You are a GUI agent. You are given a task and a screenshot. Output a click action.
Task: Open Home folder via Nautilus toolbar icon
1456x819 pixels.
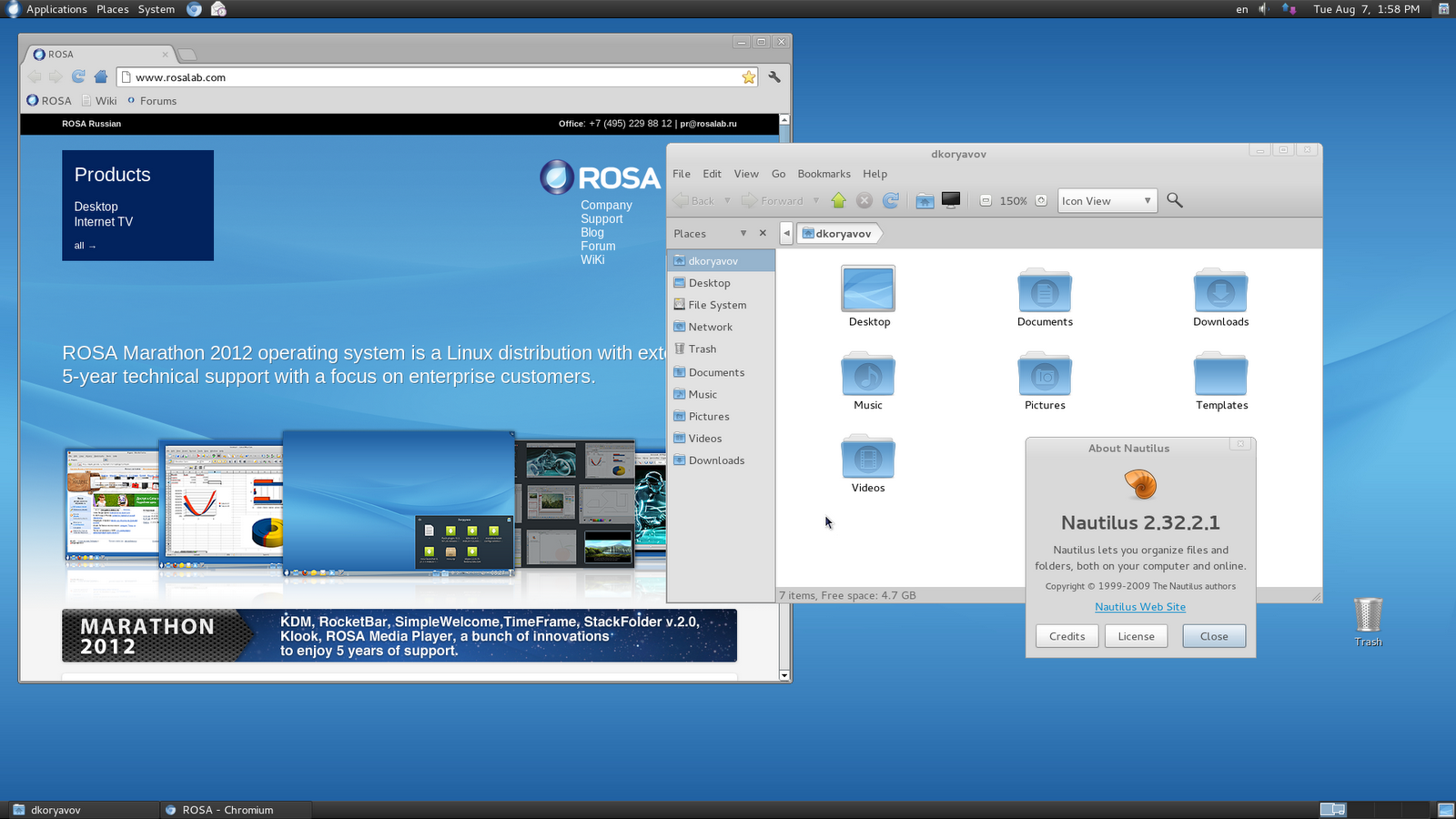925,200
